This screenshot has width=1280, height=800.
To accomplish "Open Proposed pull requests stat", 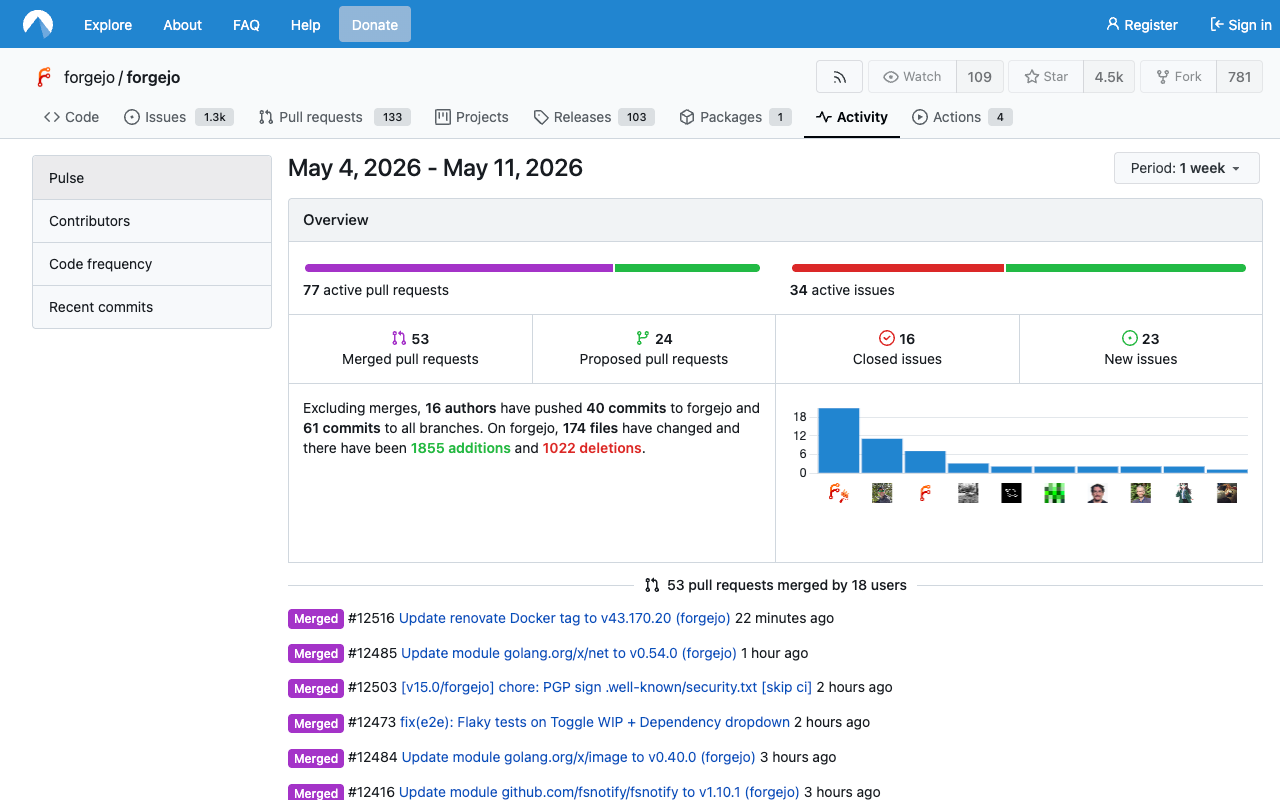I will coord(654,349).
